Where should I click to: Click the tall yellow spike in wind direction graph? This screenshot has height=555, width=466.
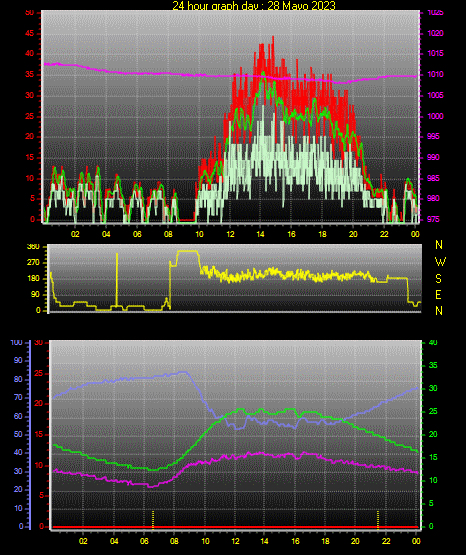[x=117, y=280]
